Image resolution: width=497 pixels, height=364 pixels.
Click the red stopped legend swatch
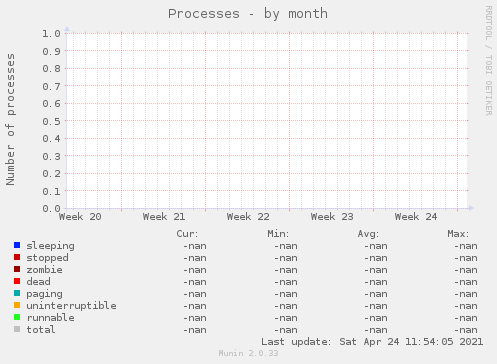[x=17, y=257]
